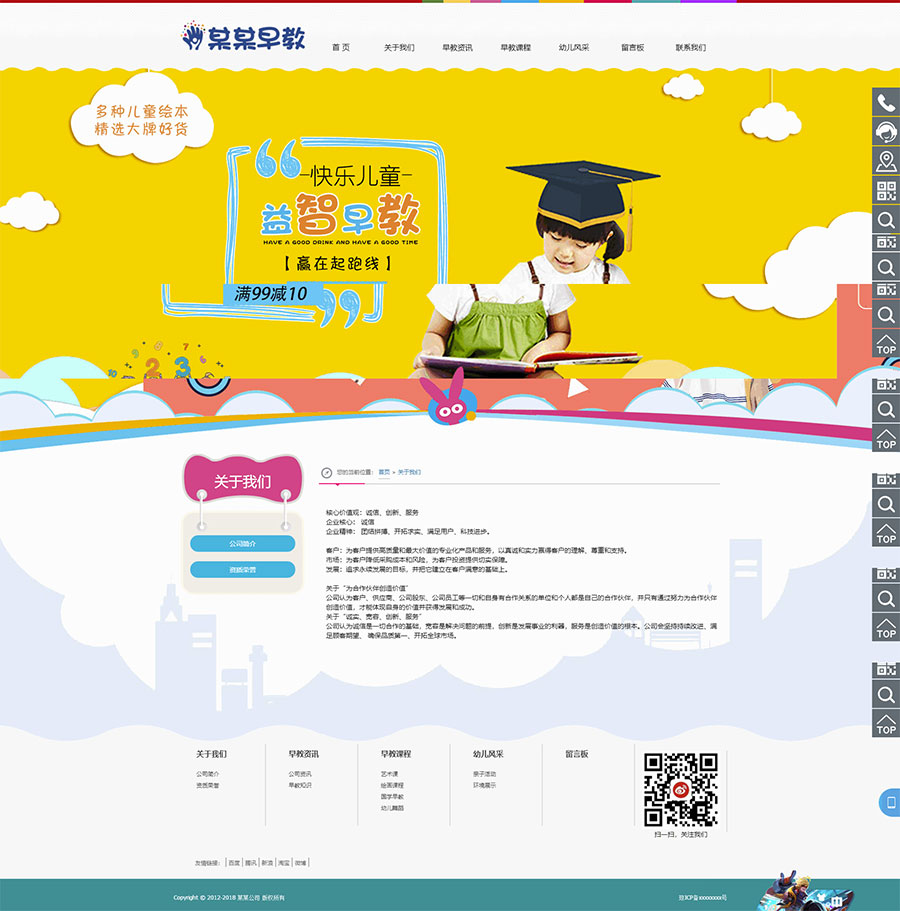Open the 早教课程 nav menu item
Screen dimensions: 900x911
click(516, 48)
